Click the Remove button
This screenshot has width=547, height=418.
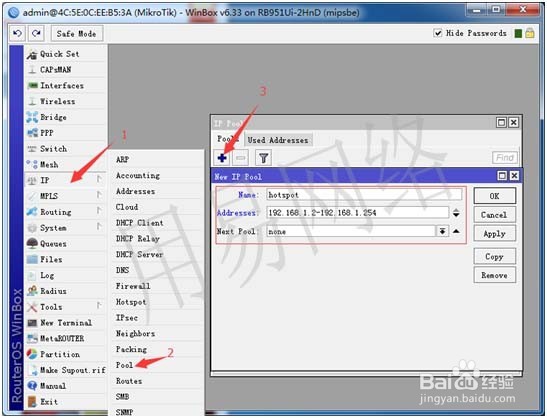[x=495, y=275]
